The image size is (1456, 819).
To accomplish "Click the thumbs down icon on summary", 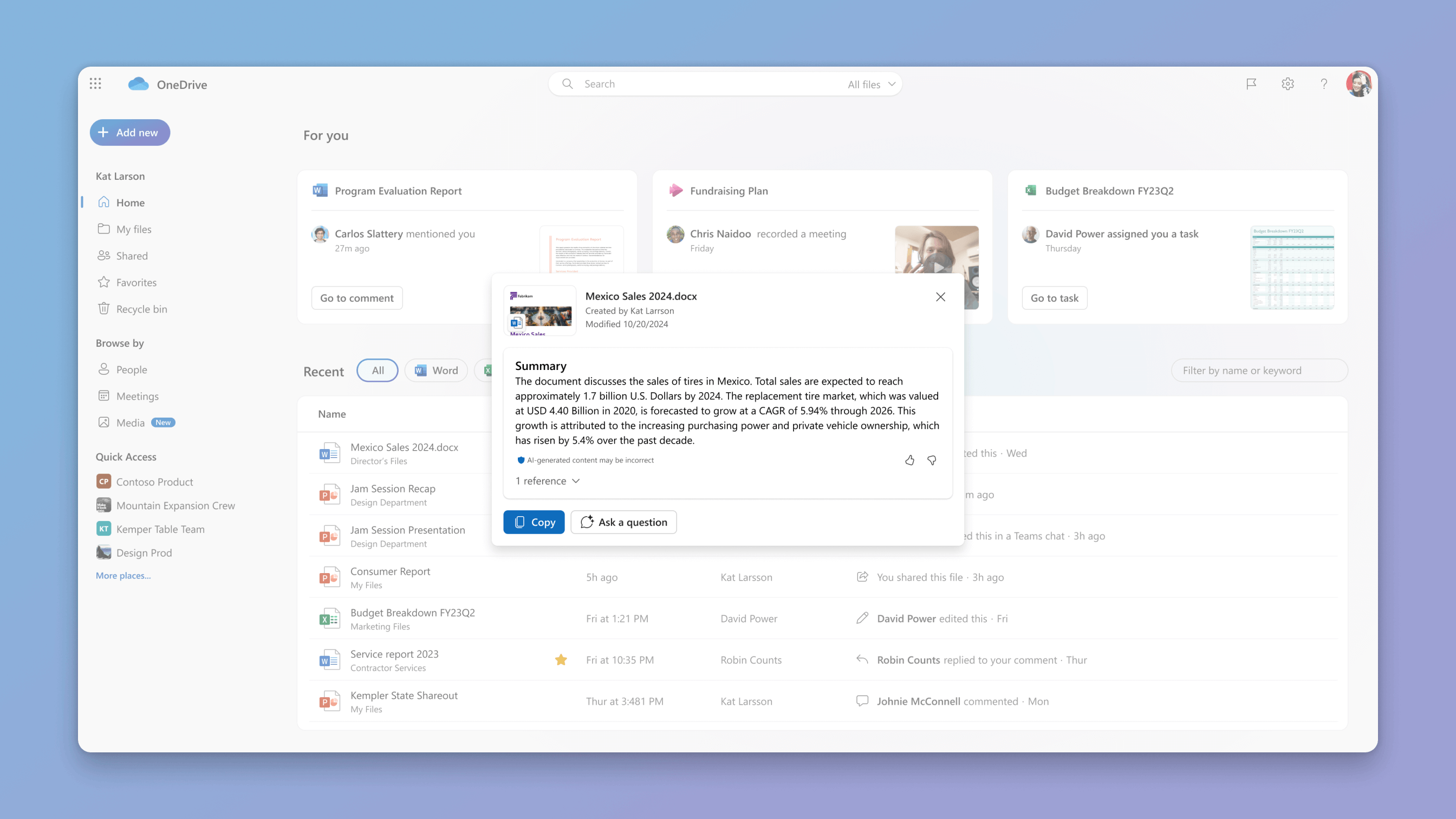I will click(932, 459).
